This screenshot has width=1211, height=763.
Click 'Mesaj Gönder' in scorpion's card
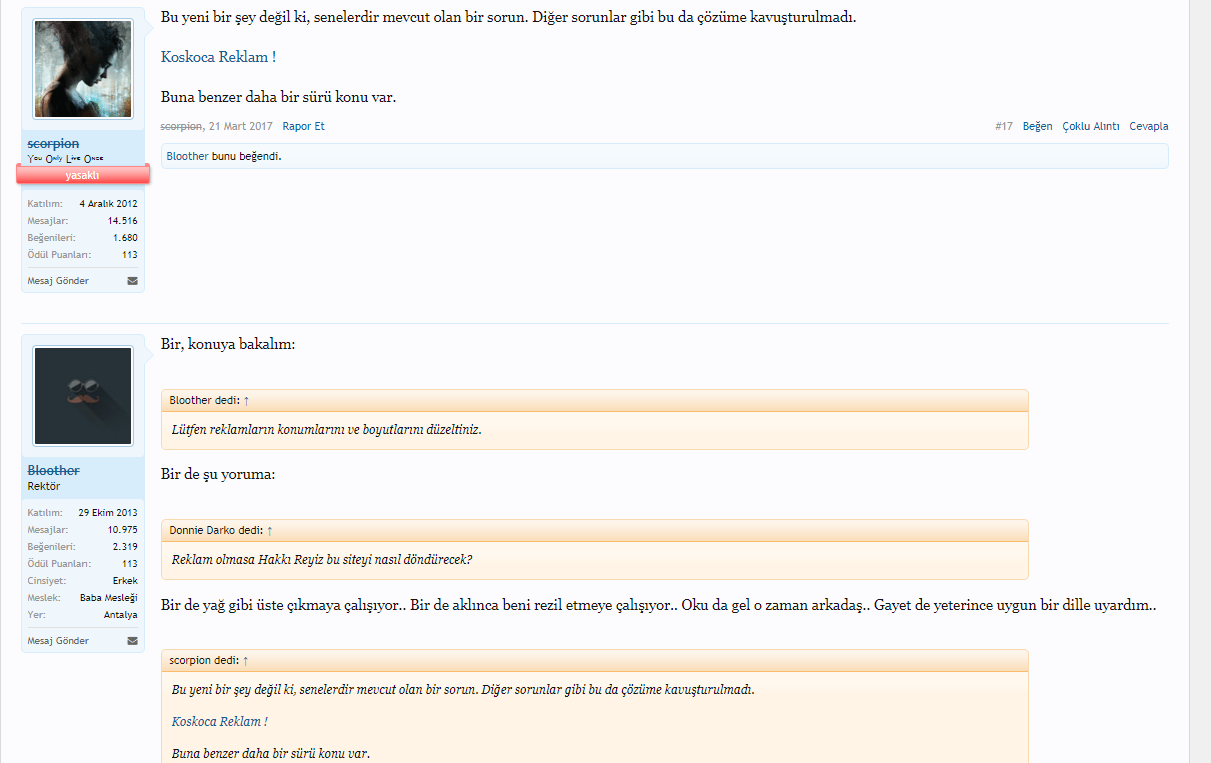click(58, 281)
